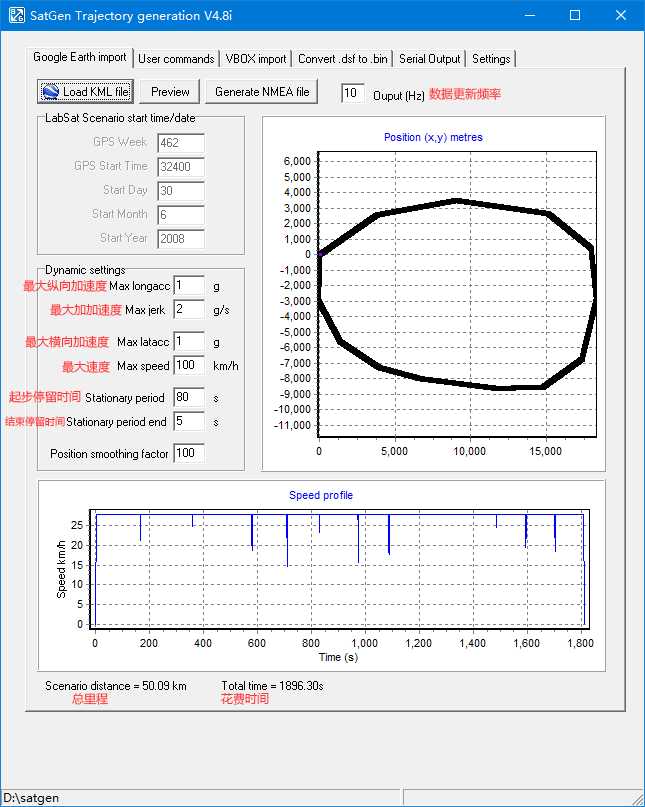Click the Time (s) axis label
The width and height of the screenshot is (645, 807).
[338, 657]
